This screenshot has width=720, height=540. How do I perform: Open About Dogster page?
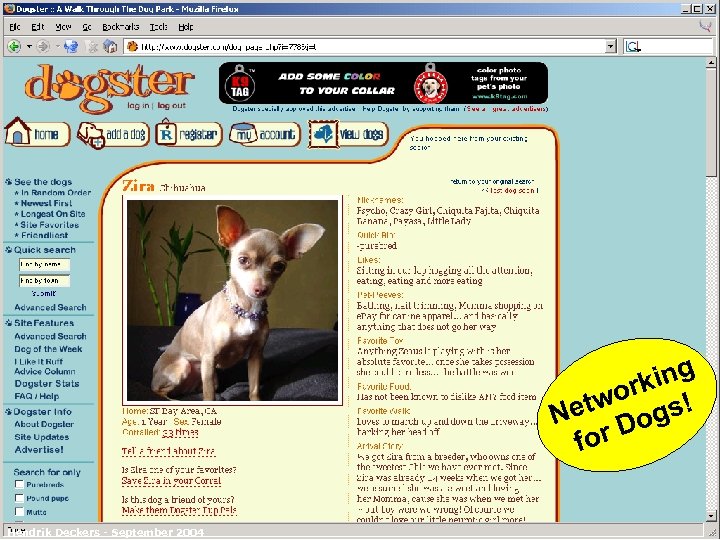click(x=44, y=425)
